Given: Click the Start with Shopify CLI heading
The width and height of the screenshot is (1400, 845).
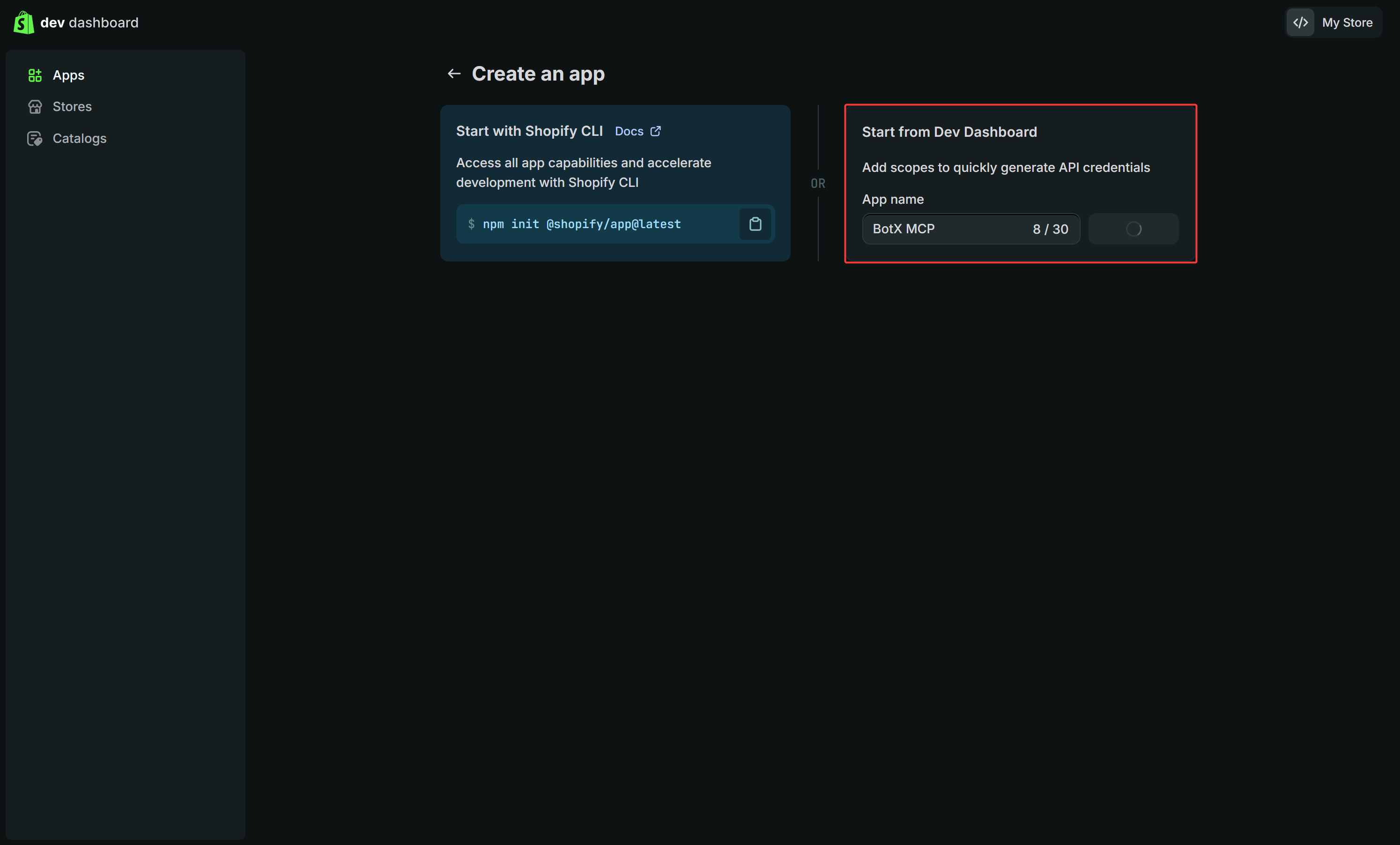Looking at the screenshot, I should pyautogui.click(x=530, y=131).
